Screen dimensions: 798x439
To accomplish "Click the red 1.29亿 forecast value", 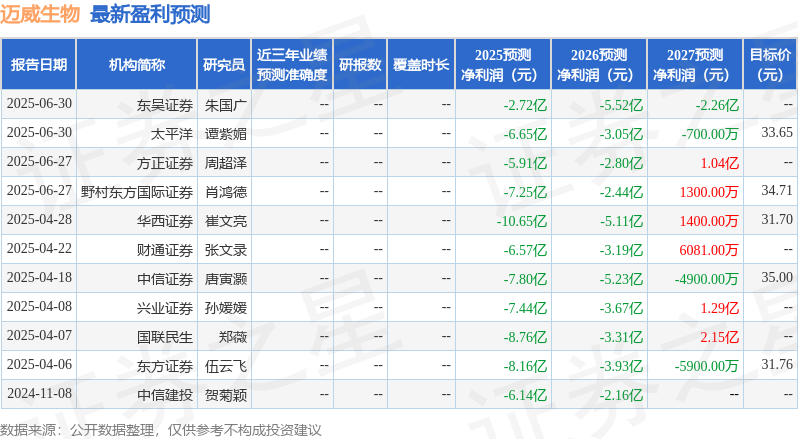I will tap(720, 308).
